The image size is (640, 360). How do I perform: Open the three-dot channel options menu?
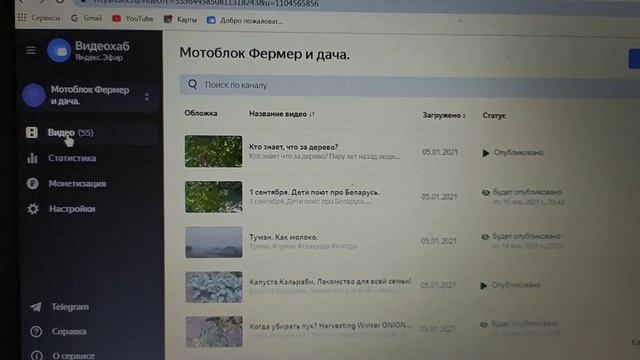(147, 97)
